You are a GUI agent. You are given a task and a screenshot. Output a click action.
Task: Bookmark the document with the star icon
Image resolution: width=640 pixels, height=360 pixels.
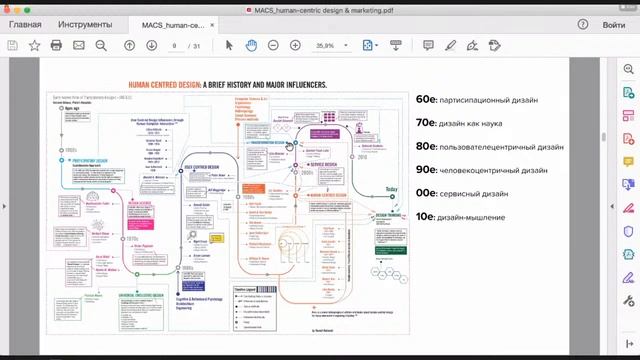click(x=34, y=45)
